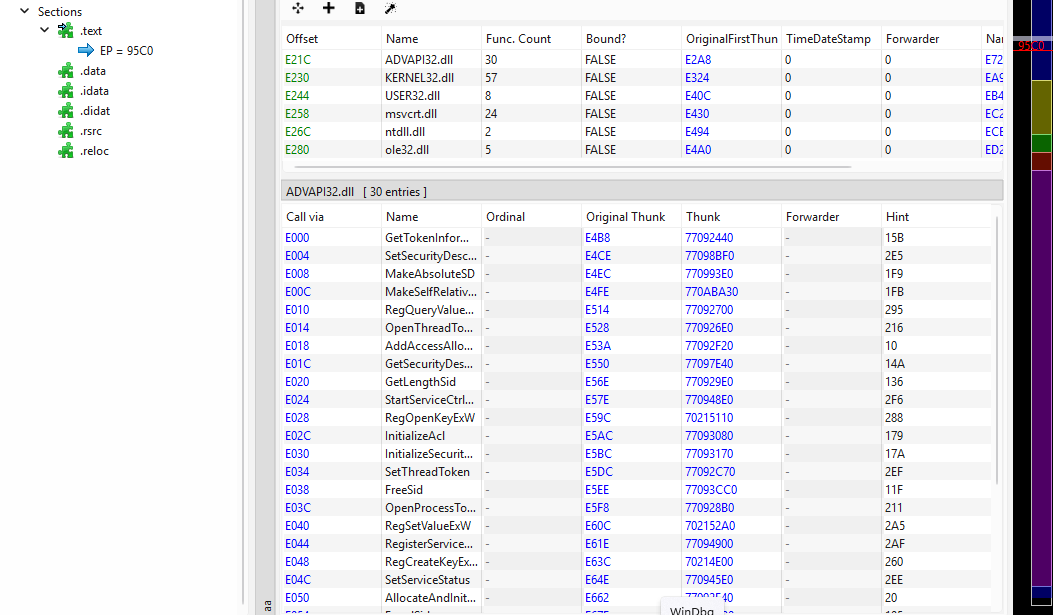The image size is (1053, 615).
Task: Click the .idata section puzzle icon
Action: 66,91
